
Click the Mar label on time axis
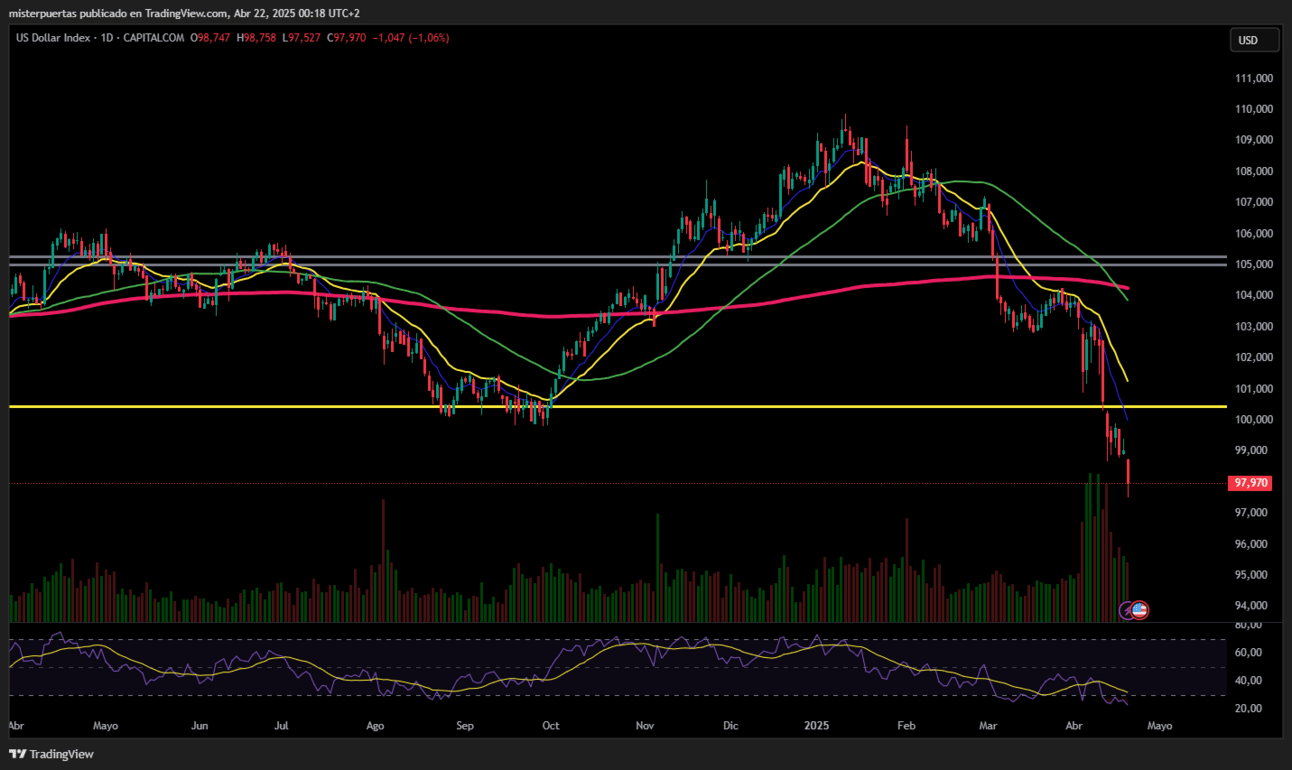[x=989, y=725]
